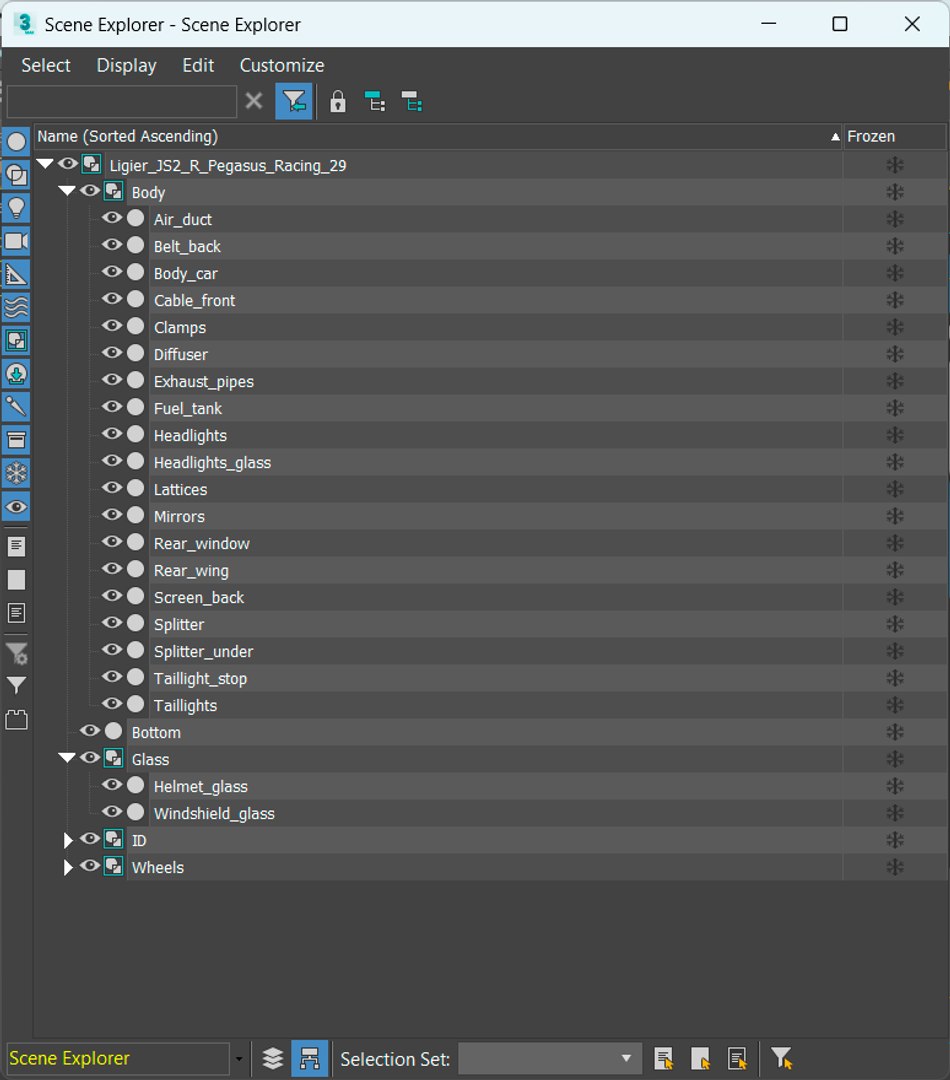Toggle Display Groups filter icon

[x=16, y=341]
